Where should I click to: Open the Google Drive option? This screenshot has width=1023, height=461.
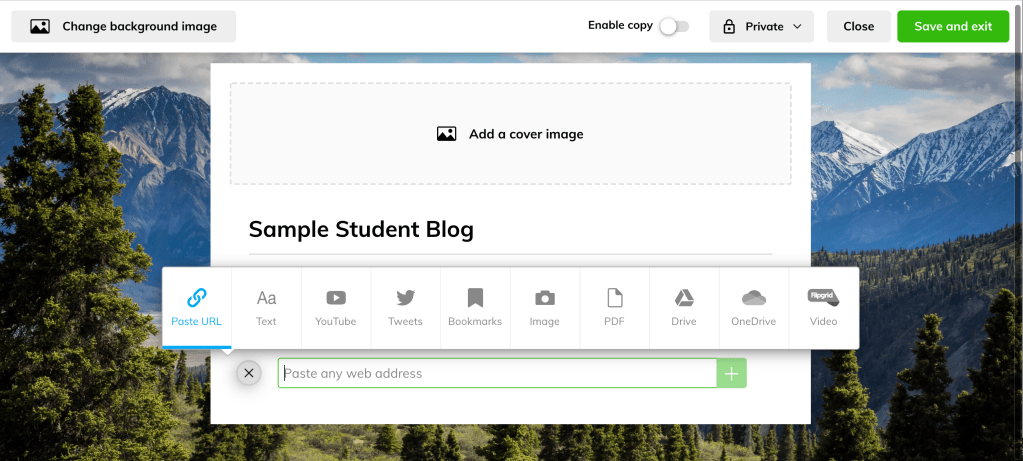coord(684,298)
